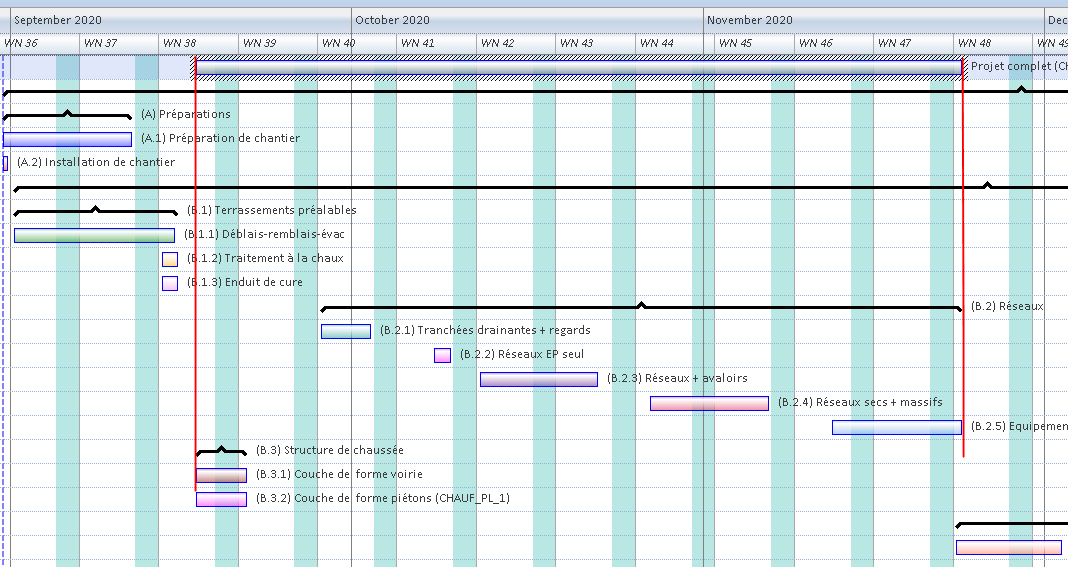Select the (B.1) Terrassements préalables summary bracket
The height and width of the screenshot is (567, 1068).
point(95,211)
